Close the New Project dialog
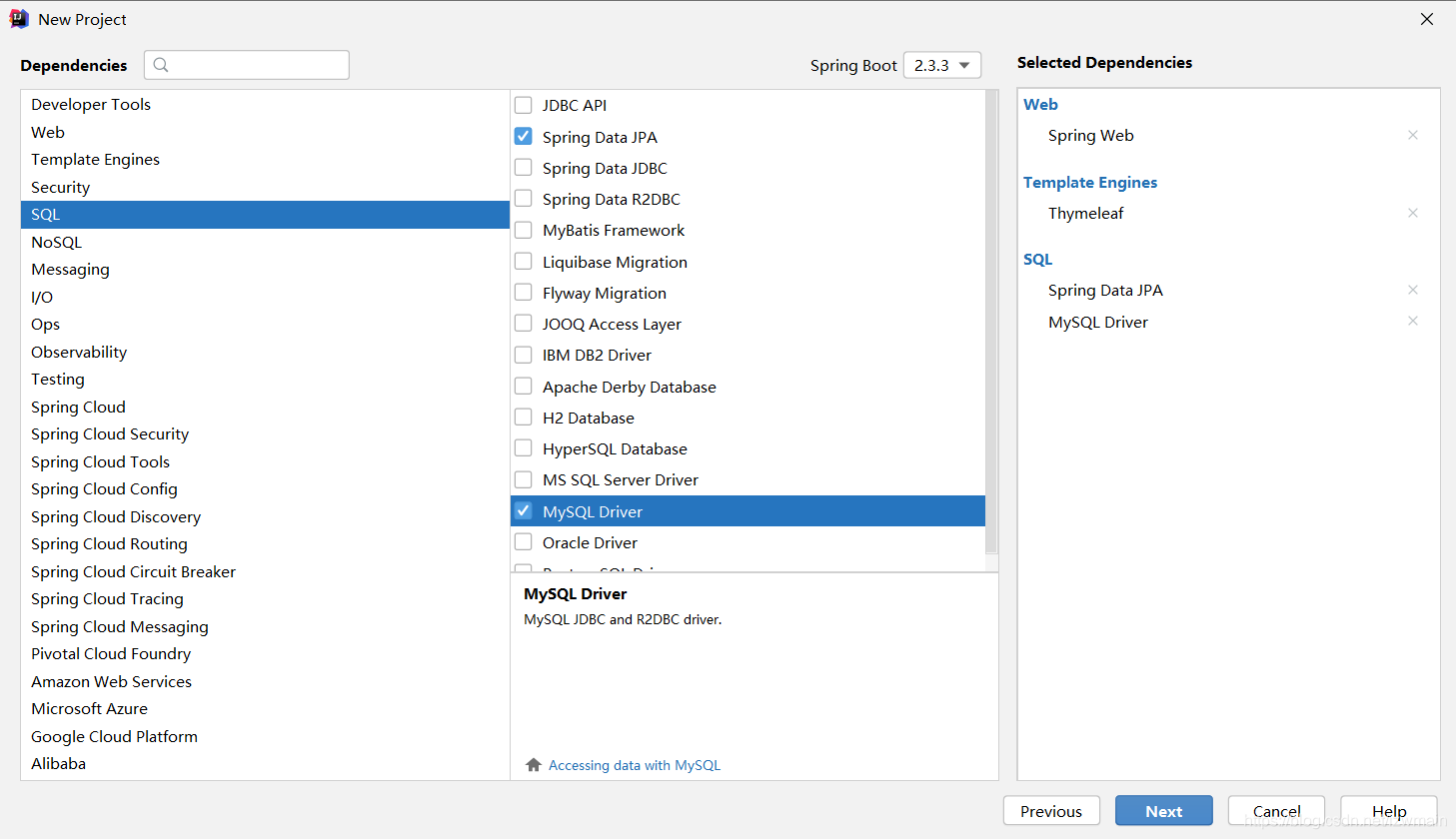The width and height of the screenshot is (1456, 839). [x=1427, y=19]
